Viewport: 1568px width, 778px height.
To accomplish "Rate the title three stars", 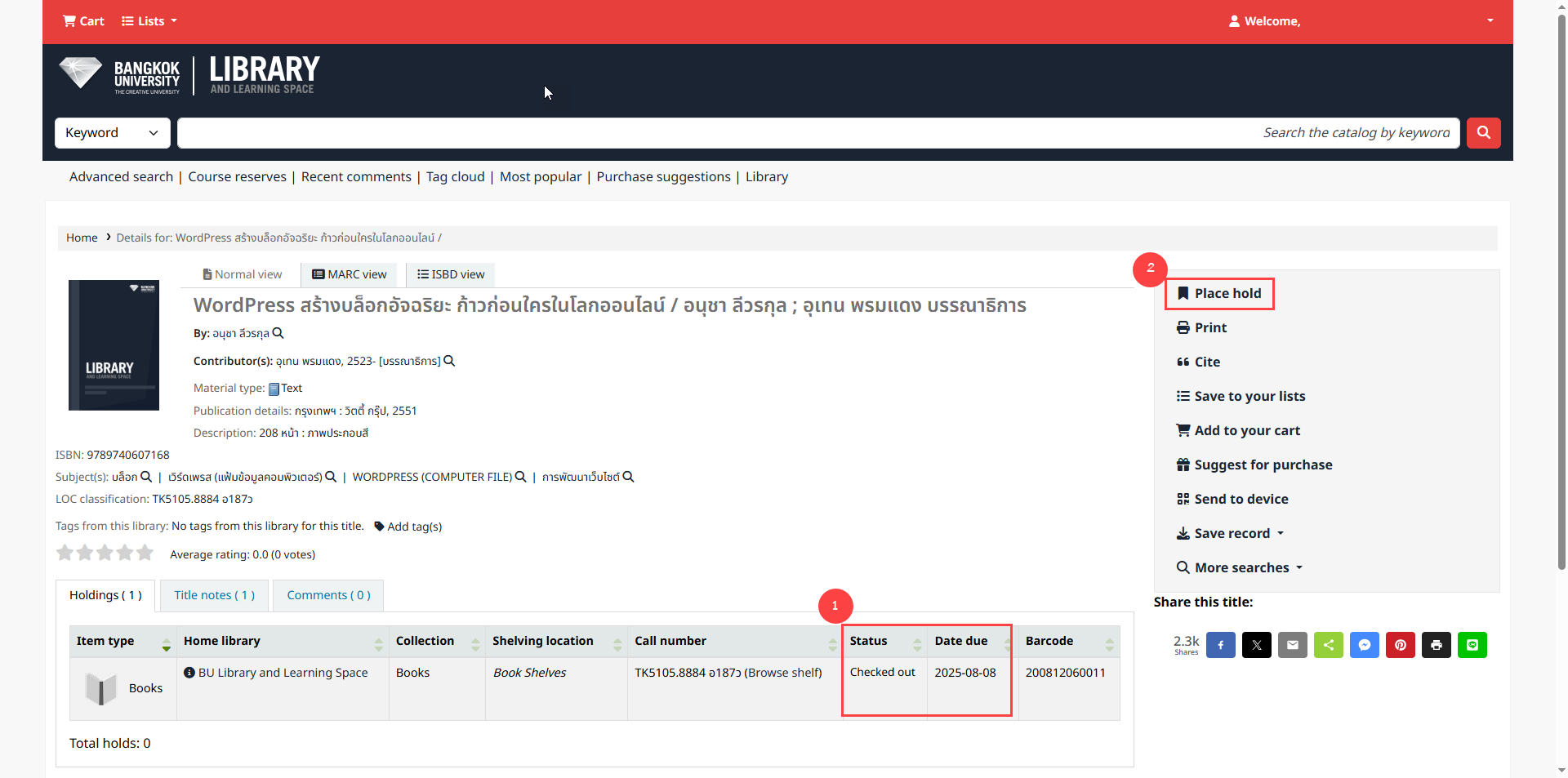I will click(x=105, y=553).
